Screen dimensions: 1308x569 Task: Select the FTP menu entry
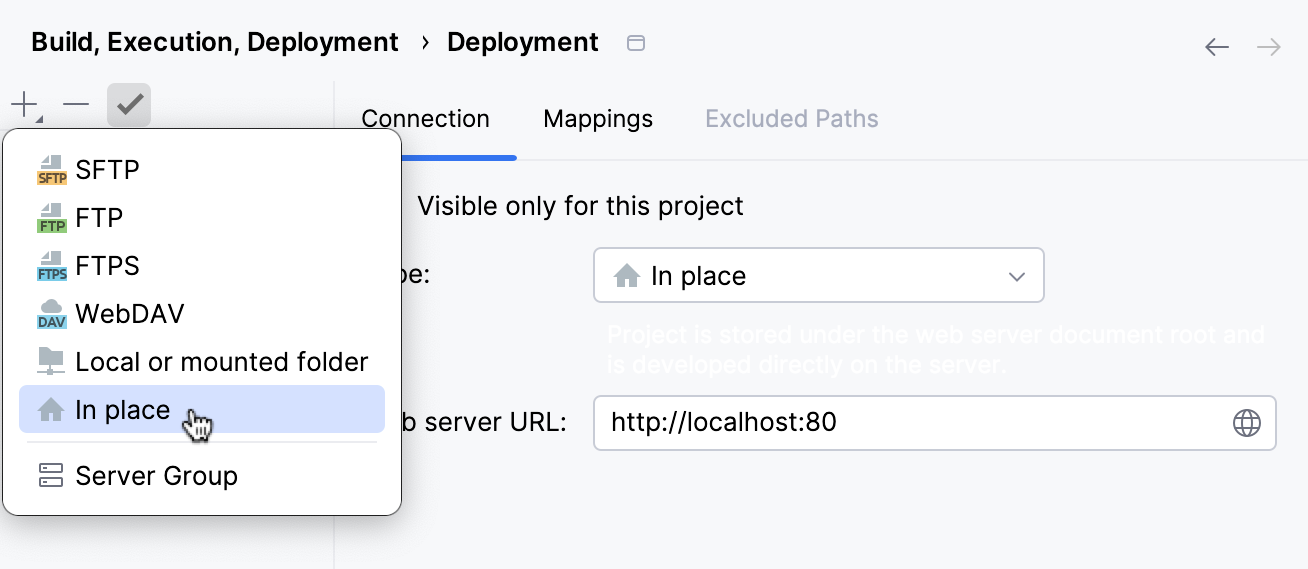tap(99, 218)
